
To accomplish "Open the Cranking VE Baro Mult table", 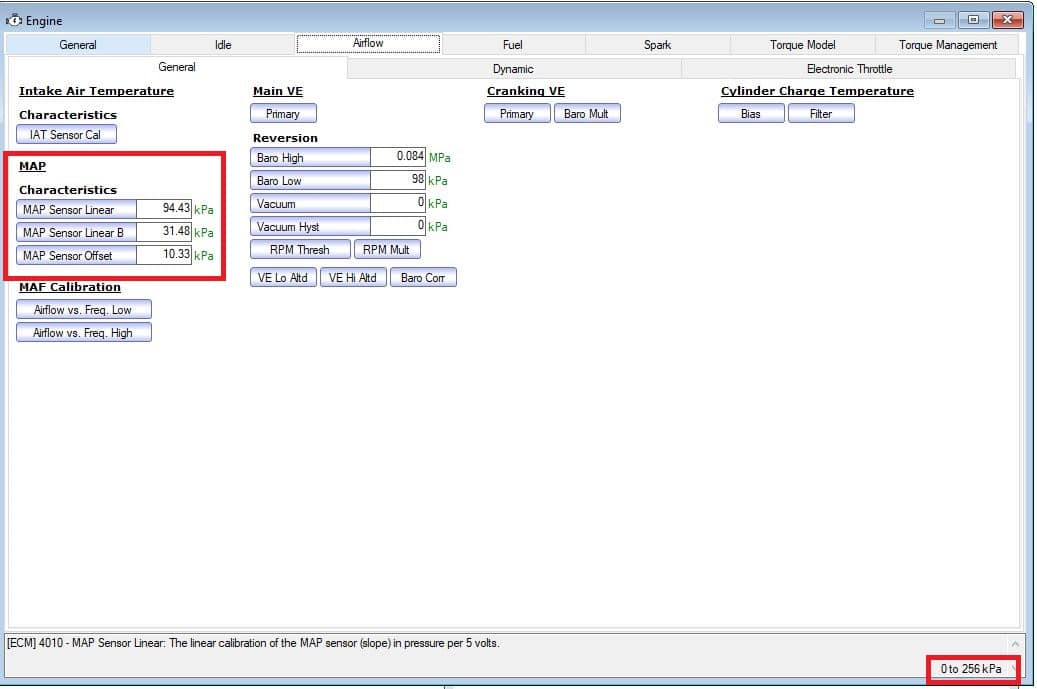I will [586, 114].
